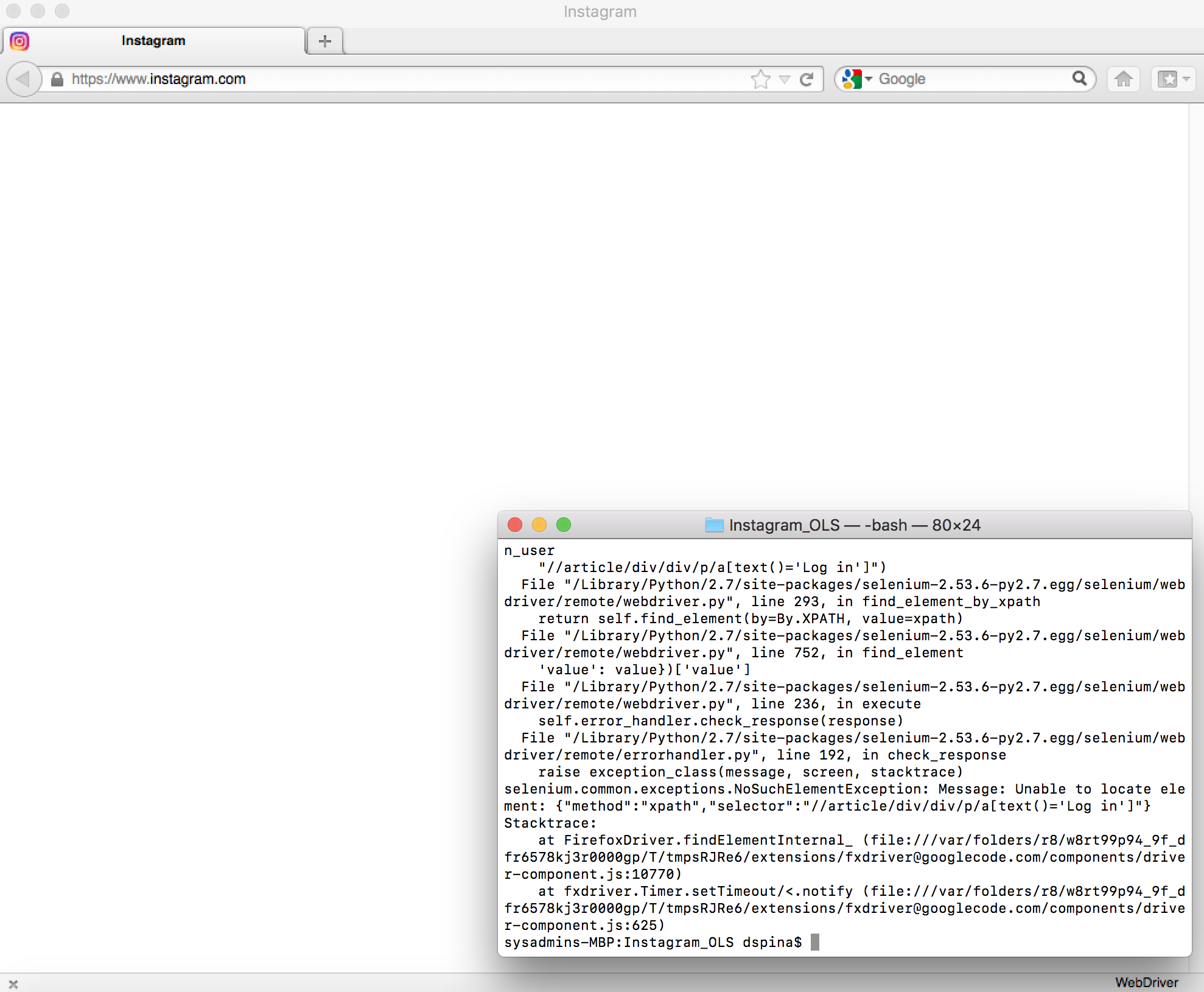Click the magnifying glass search icon
Image resolution: width=1204 pixels, height=992 pixels.
[1079, 79]
